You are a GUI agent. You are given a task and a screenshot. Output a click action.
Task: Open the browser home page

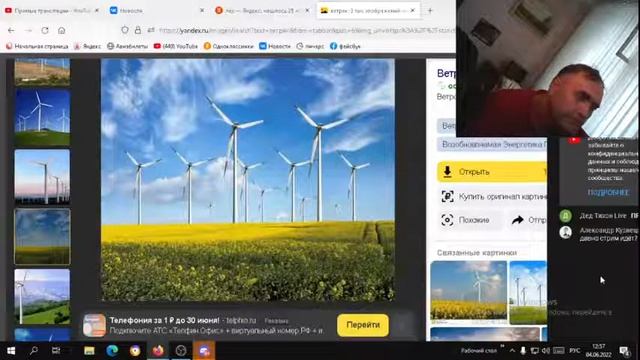pyautogui.click(x=62, y=30)
